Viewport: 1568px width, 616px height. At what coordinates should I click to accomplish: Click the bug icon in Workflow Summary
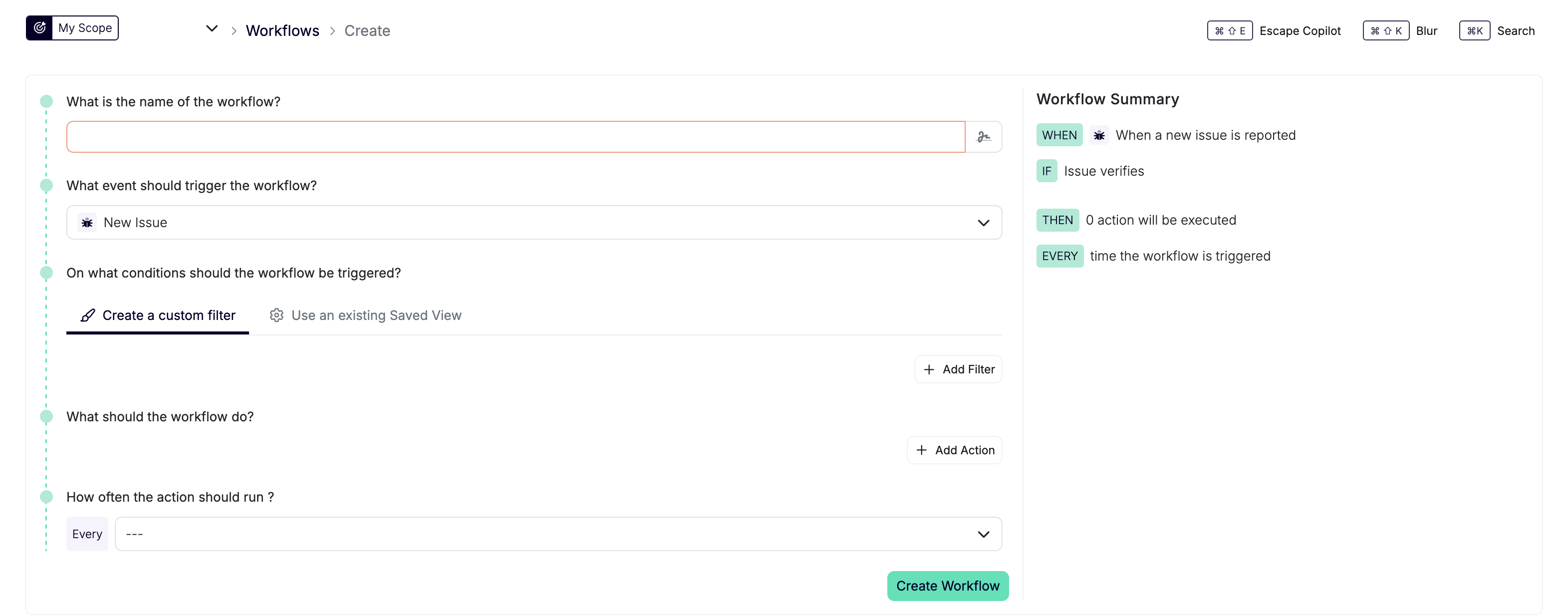[1099, 135]
